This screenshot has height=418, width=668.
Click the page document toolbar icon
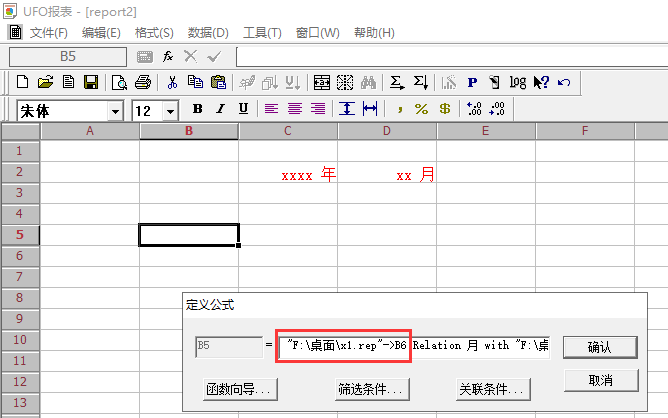coord(68,82)
